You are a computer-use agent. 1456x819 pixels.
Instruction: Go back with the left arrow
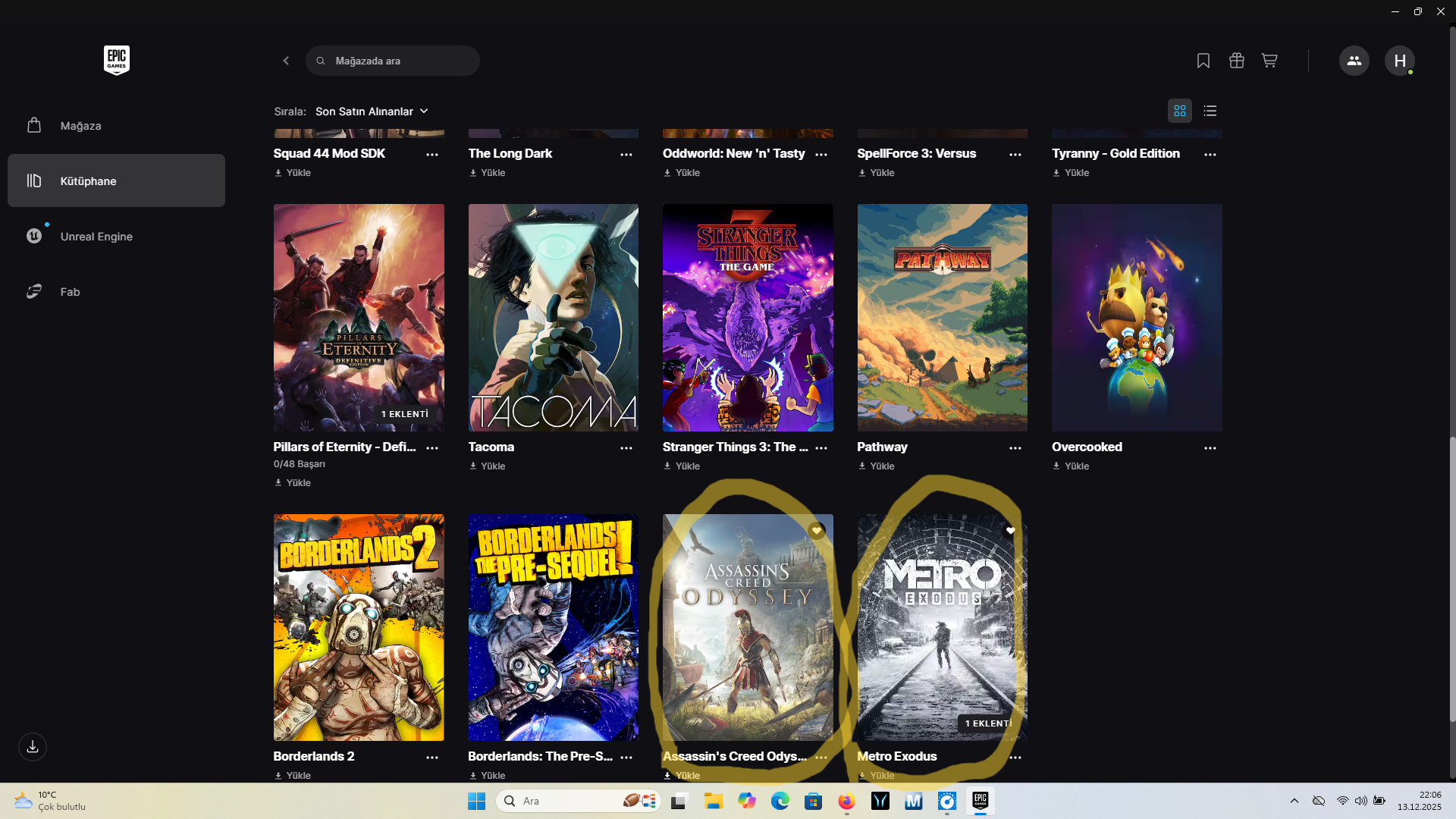pos(286,61)
